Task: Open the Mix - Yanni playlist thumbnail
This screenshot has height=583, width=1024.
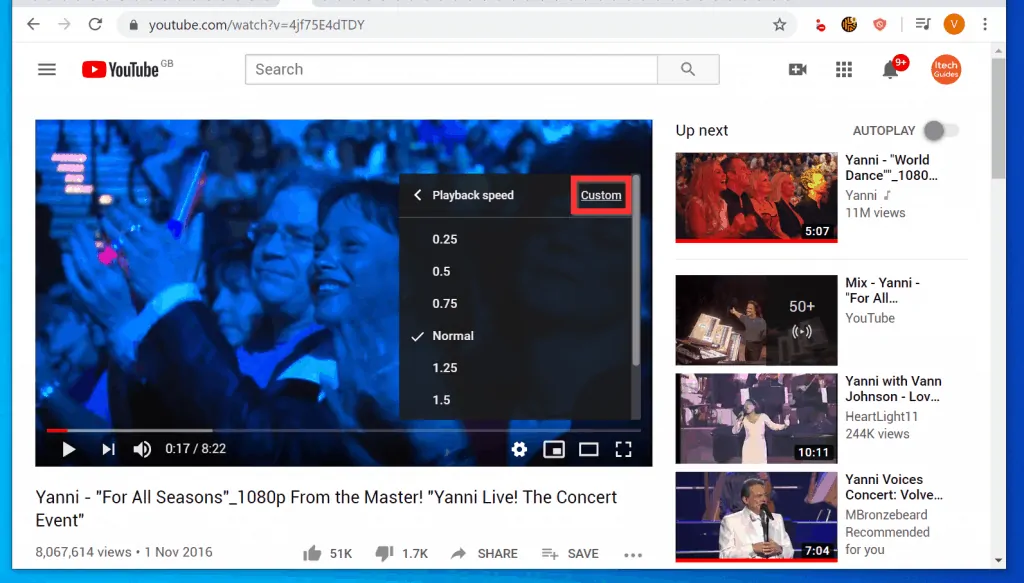Action: pos(756,320)
